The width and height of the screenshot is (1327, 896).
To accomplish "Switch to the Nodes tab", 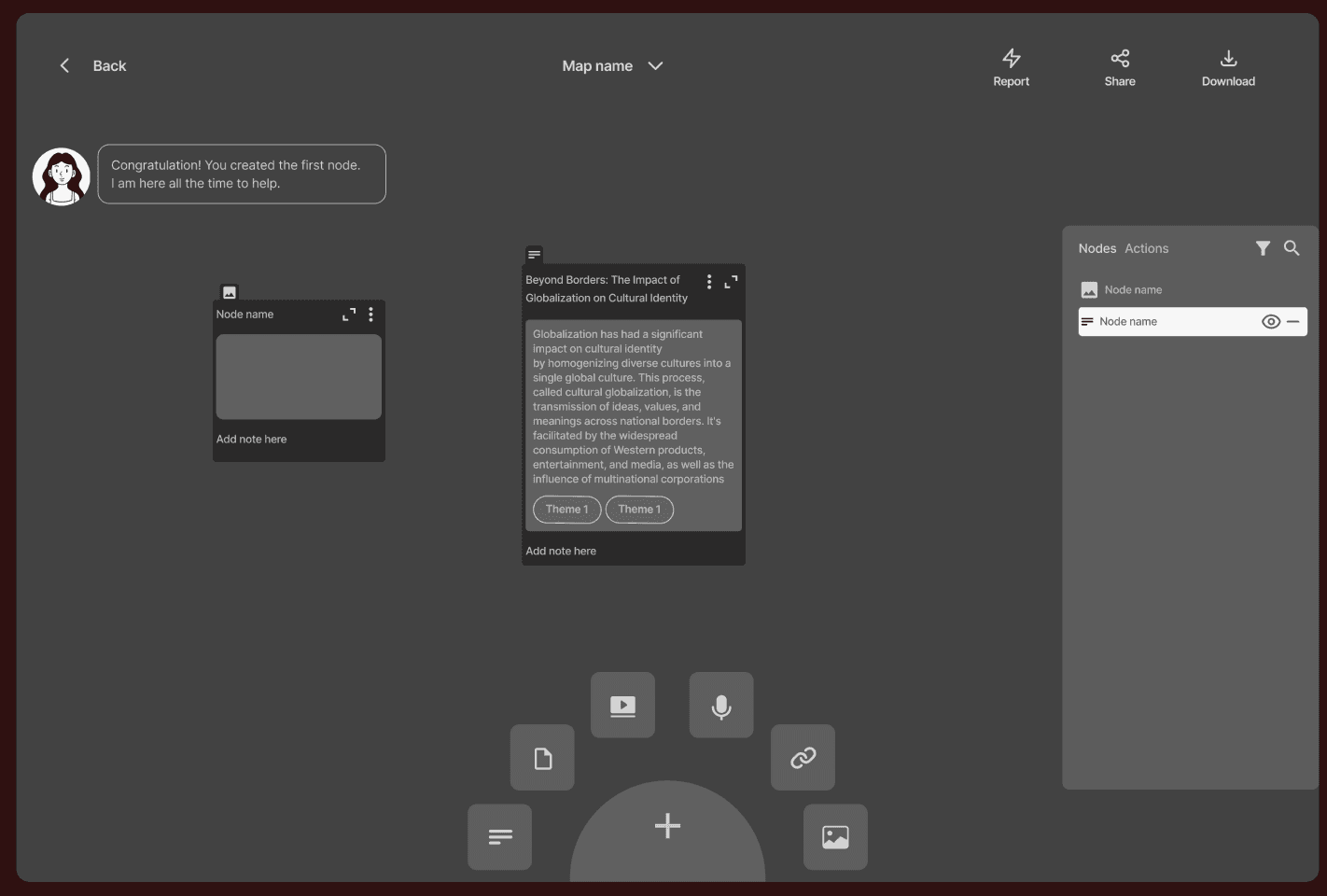I will tap(1097, 248).
